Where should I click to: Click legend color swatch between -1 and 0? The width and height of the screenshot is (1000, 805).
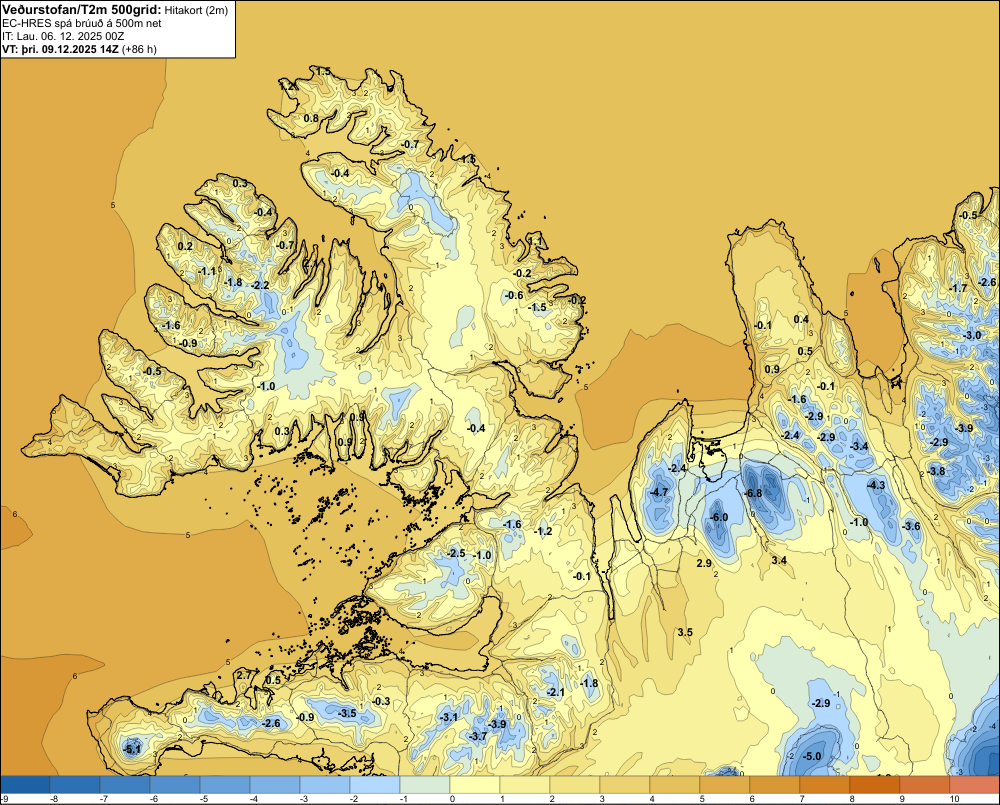[425, 784]
